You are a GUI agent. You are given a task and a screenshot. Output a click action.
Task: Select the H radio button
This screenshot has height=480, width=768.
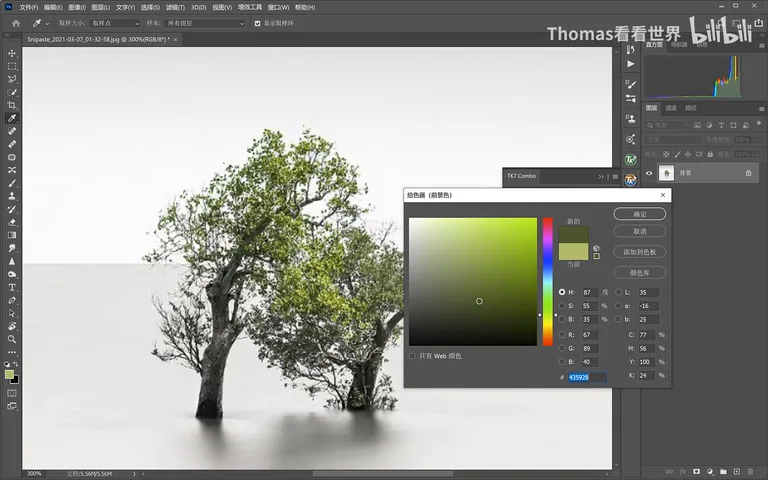click(x=562, y=292)
